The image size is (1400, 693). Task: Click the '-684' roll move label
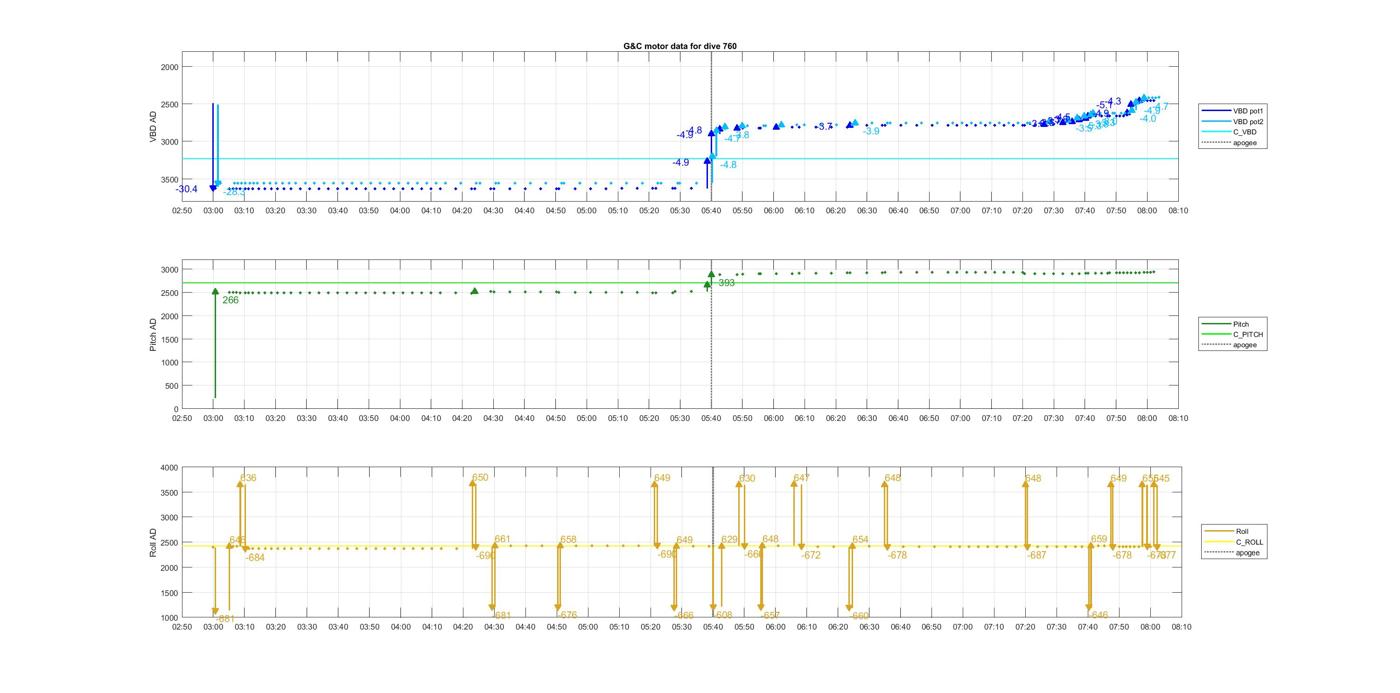[255, 557]
